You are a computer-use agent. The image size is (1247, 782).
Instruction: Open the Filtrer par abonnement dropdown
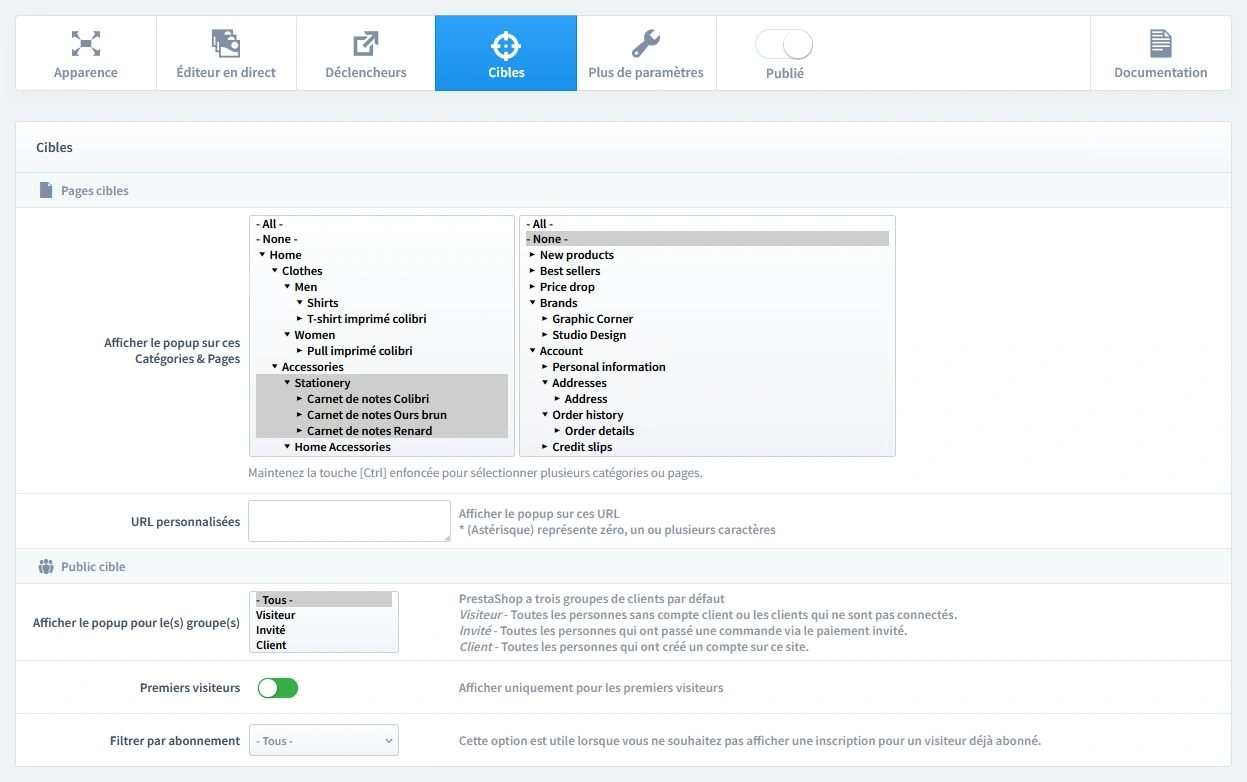[323, 740]
